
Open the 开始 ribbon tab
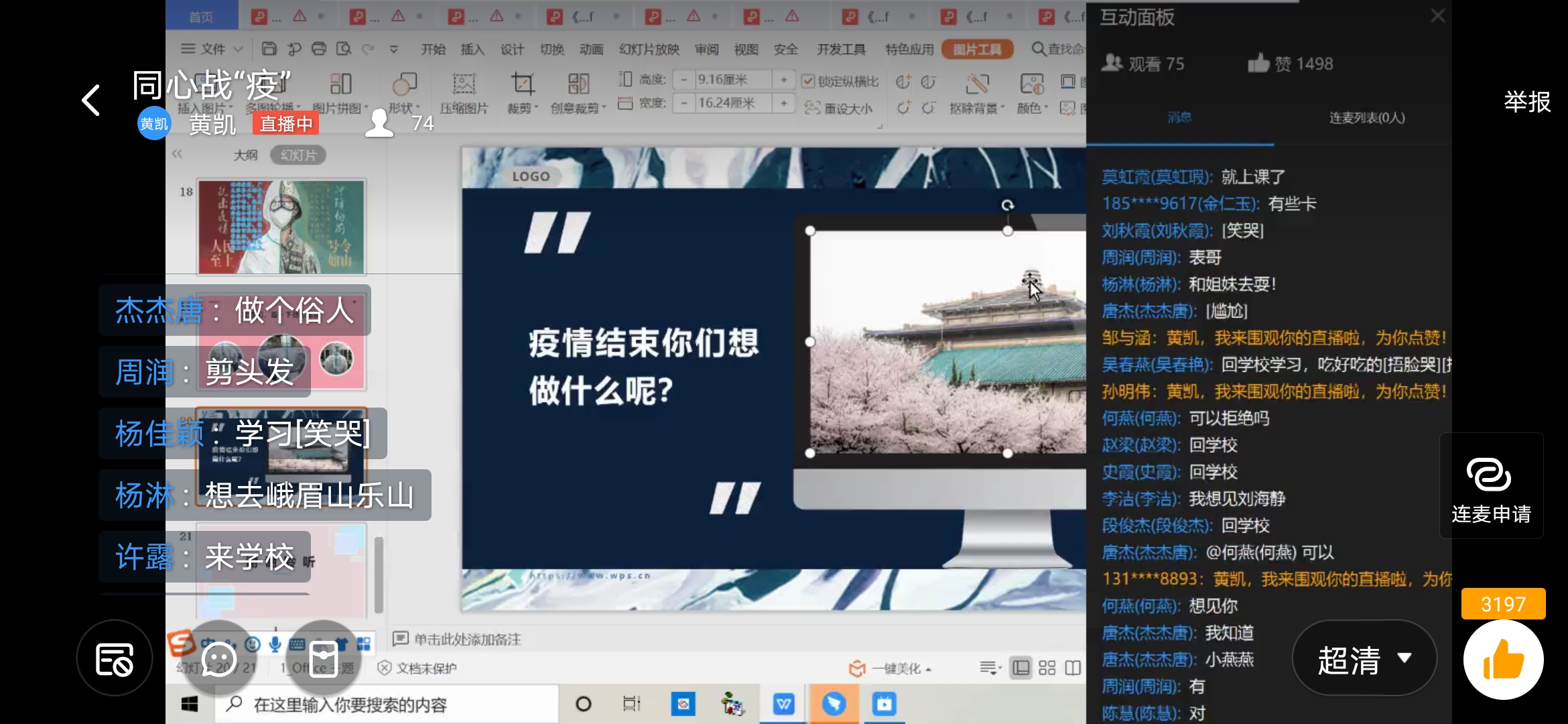tap(433, 49)
